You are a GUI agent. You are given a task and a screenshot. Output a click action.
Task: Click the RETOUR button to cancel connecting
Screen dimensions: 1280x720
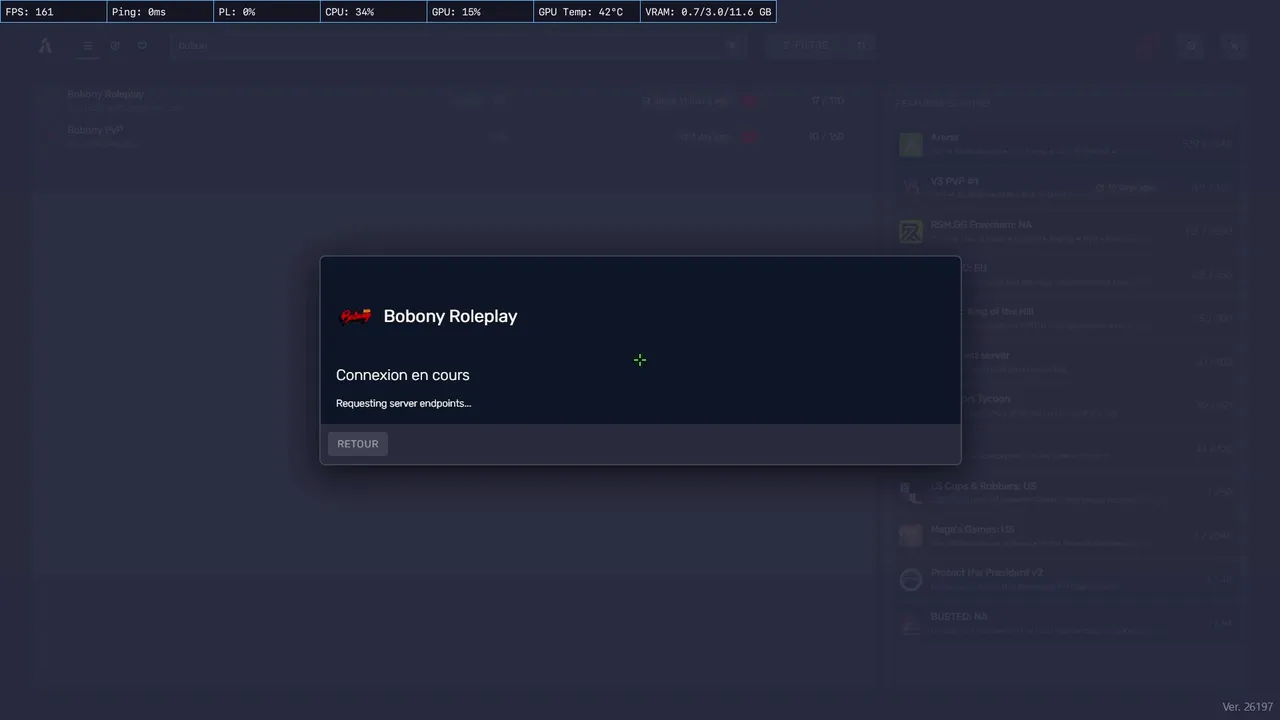tap(358, 444)
